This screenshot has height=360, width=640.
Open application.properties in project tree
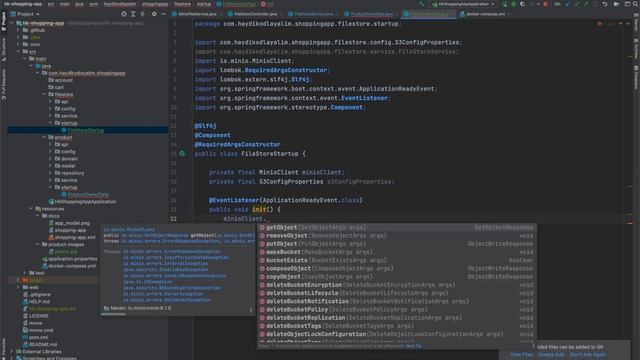click(x=73, y=259)
